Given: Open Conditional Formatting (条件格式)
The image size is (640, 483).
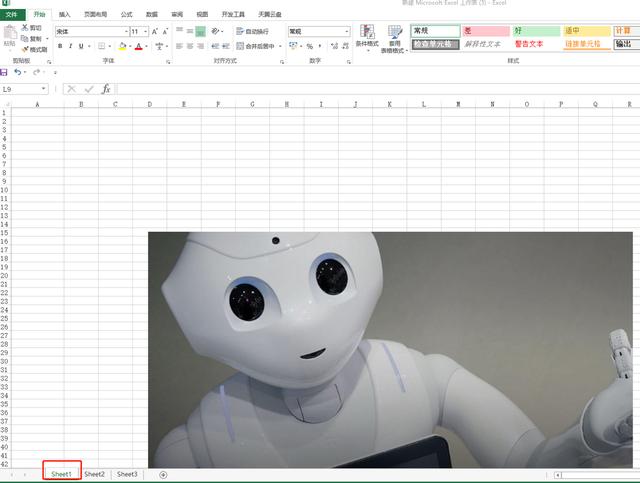Looking at the screenshot, I should click(x=367, y=42).
